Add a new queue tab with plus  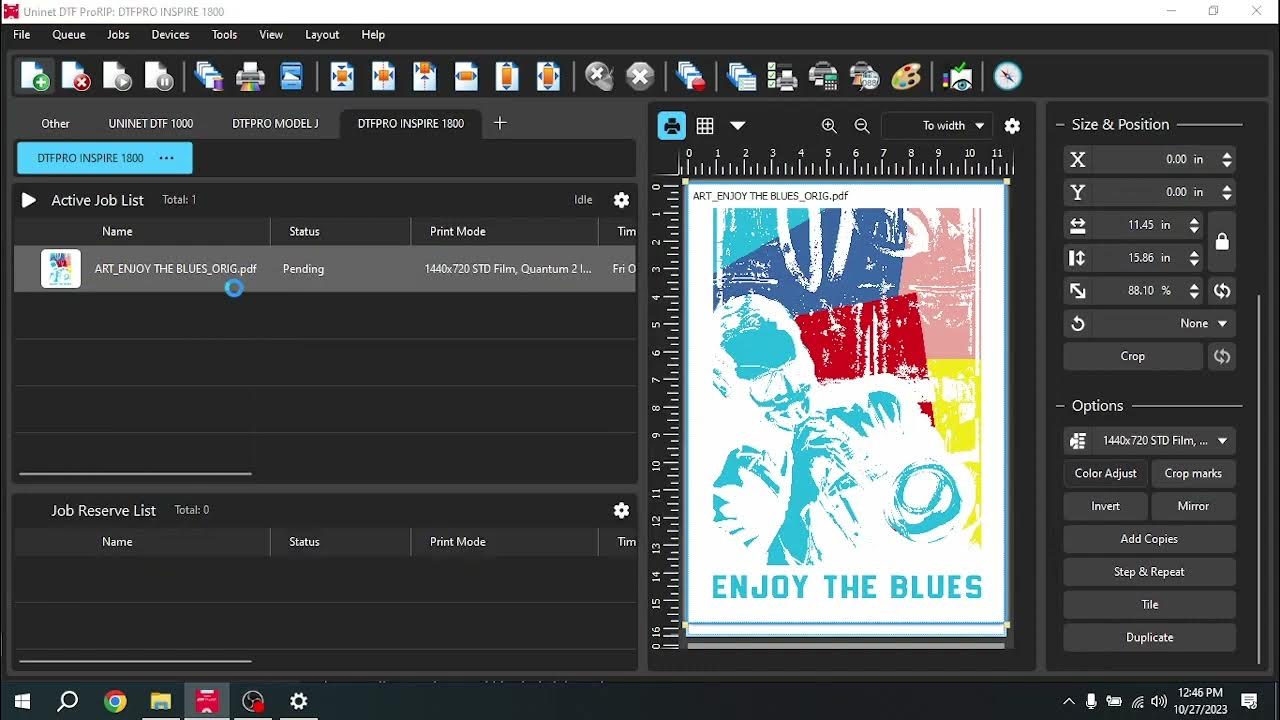point(500,123)
